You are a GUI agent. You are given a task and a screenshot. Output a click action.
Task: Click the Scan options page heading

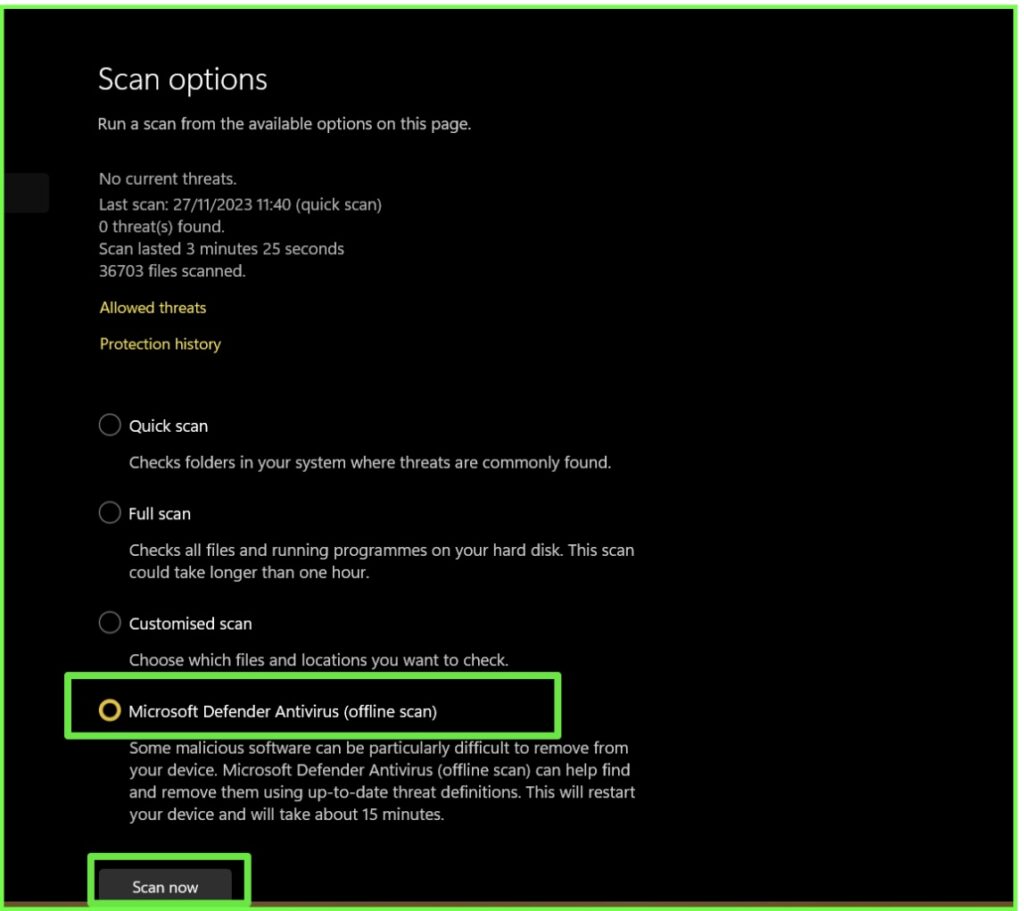182,79
